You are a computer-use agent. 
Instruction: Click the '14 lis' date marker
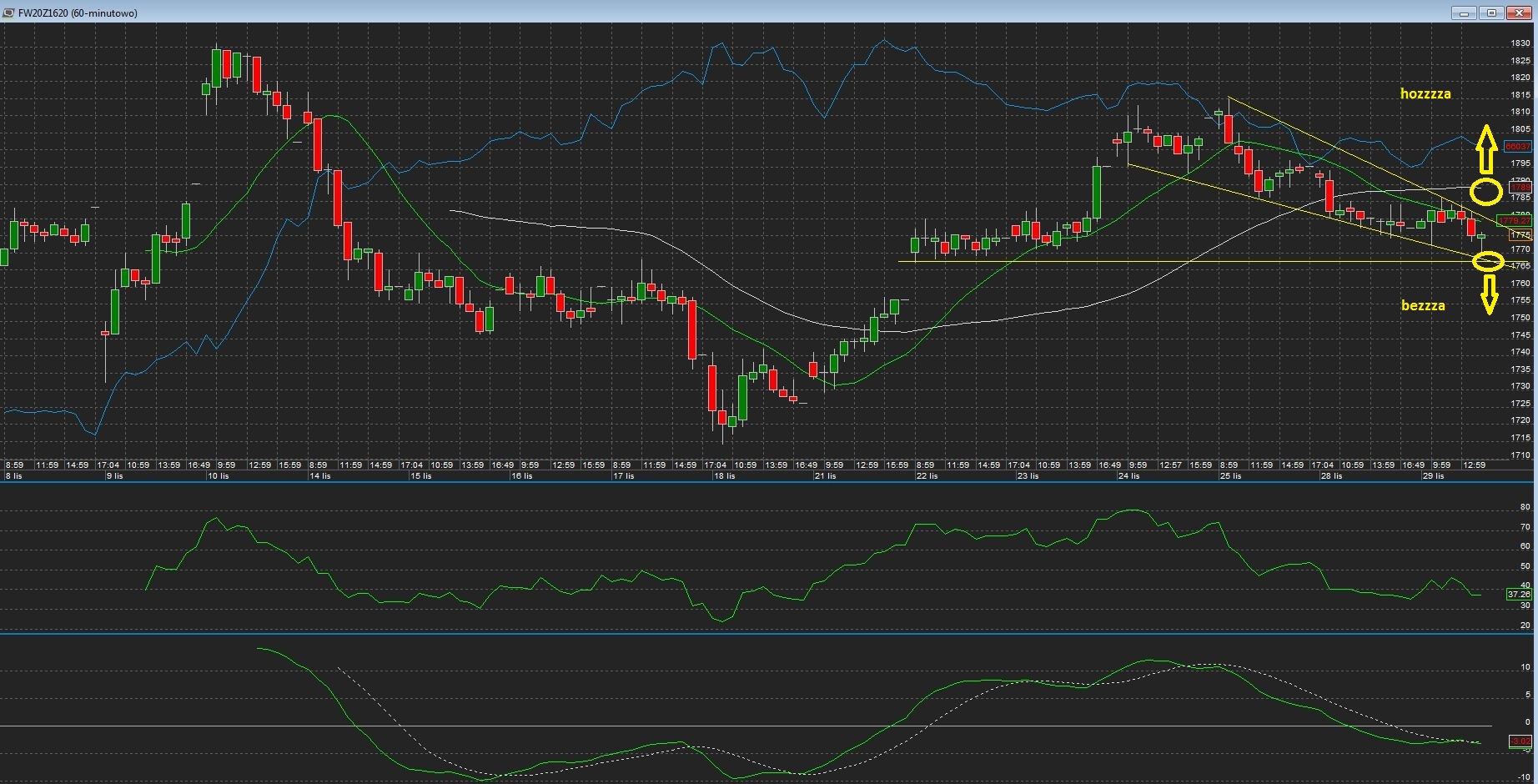[319, 476]
